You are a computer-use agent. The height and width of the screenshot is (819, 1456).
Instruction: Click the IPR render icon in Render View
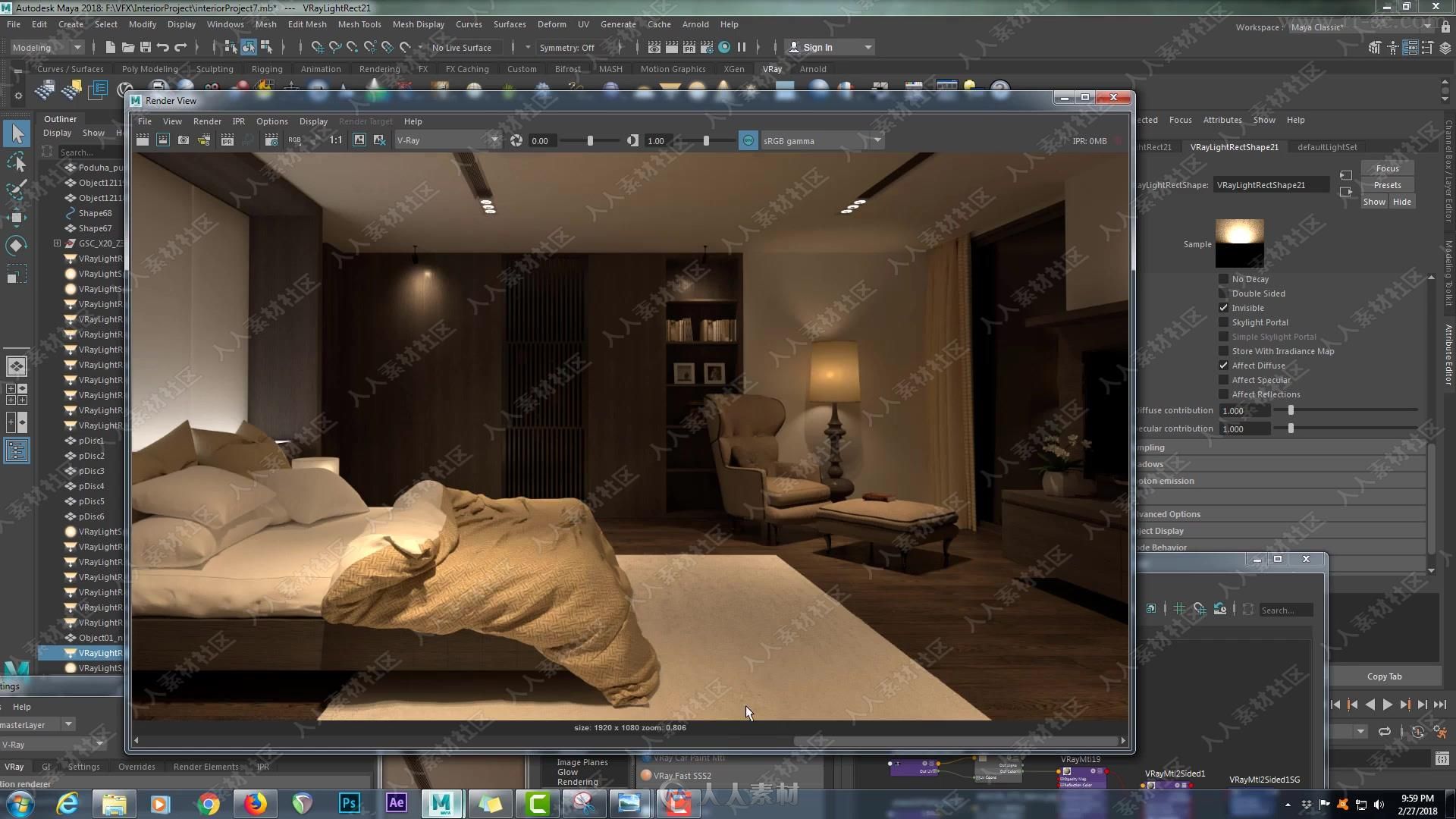click(227, 140)
